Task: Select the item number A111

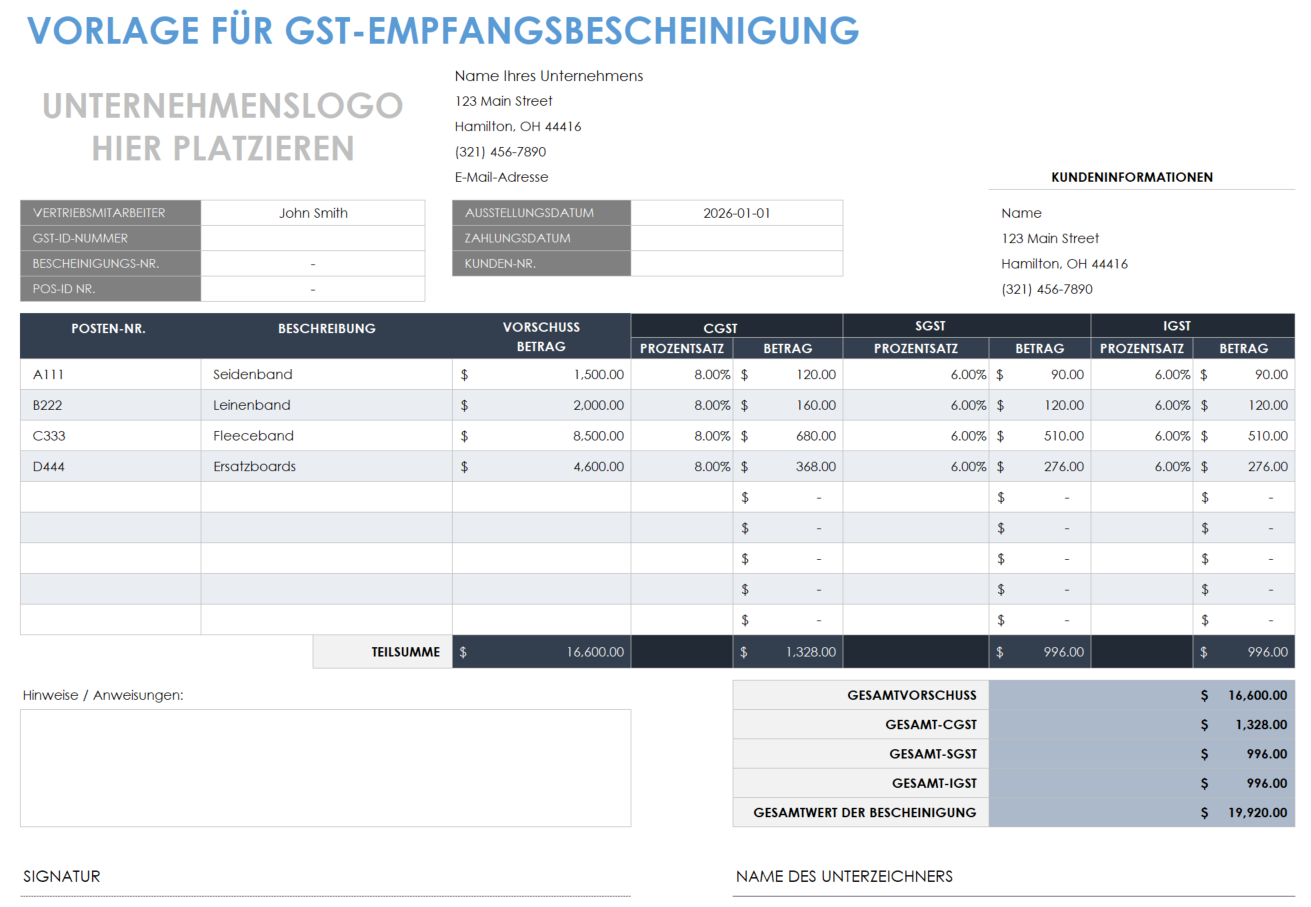Action: pyautogui.click(x=50, y=374)
